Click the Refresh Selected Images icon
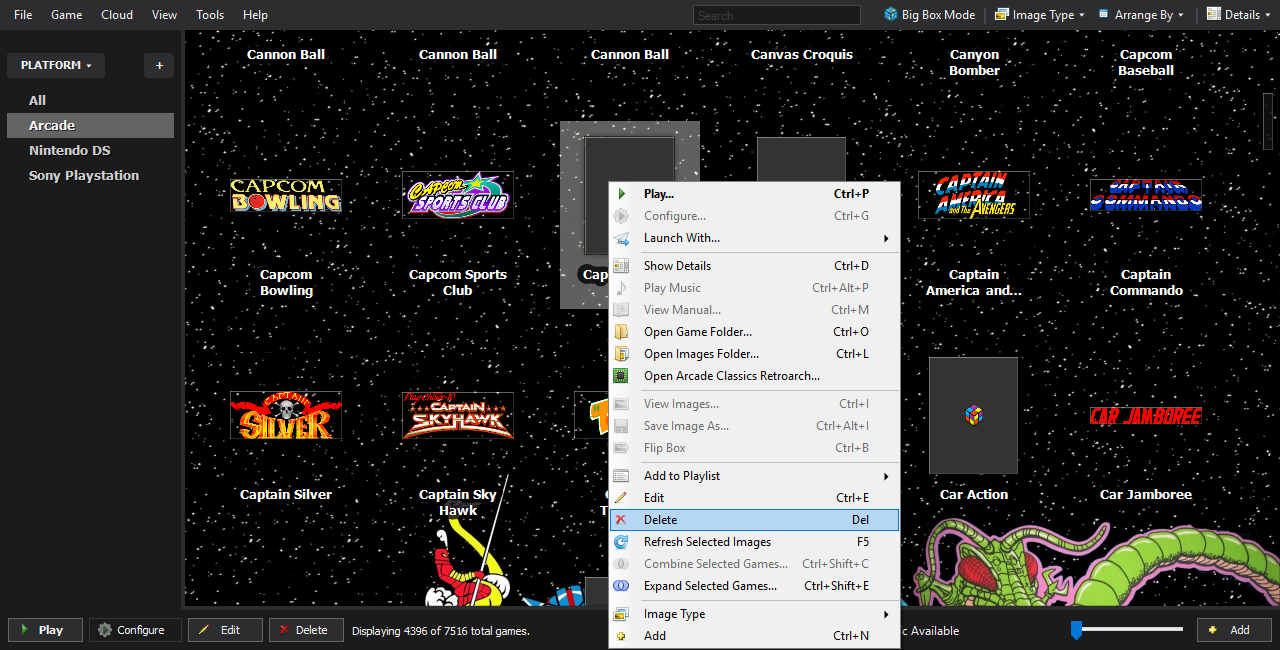This screenshot has height=650, width=1280. coord(621,542)
